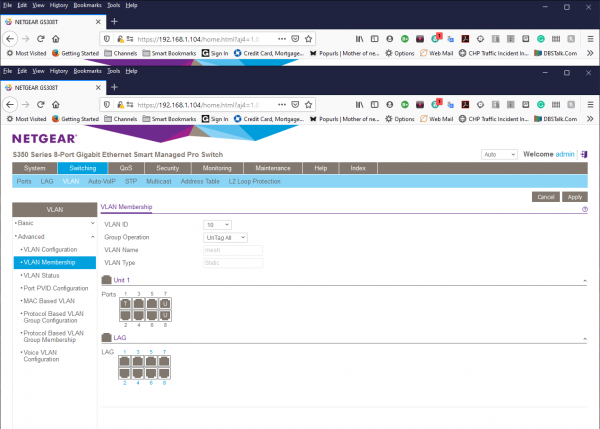Image resolution: width=600 pixels, height=429 pixels.
Task: View site lock warning icon, front window
Action: coord(120,104)
